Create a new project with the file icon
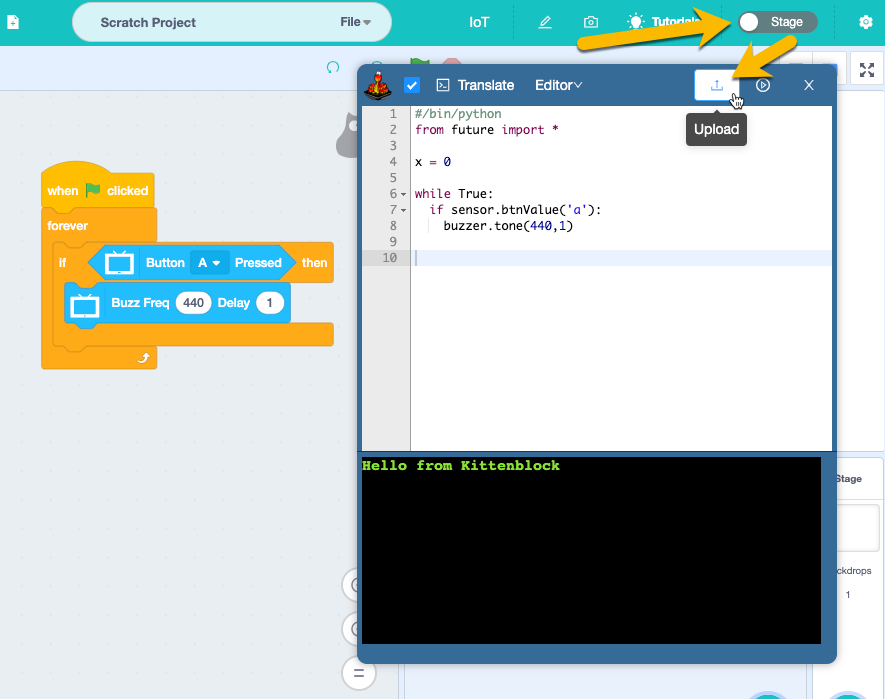Screen dimensions: 885x699 13,21
